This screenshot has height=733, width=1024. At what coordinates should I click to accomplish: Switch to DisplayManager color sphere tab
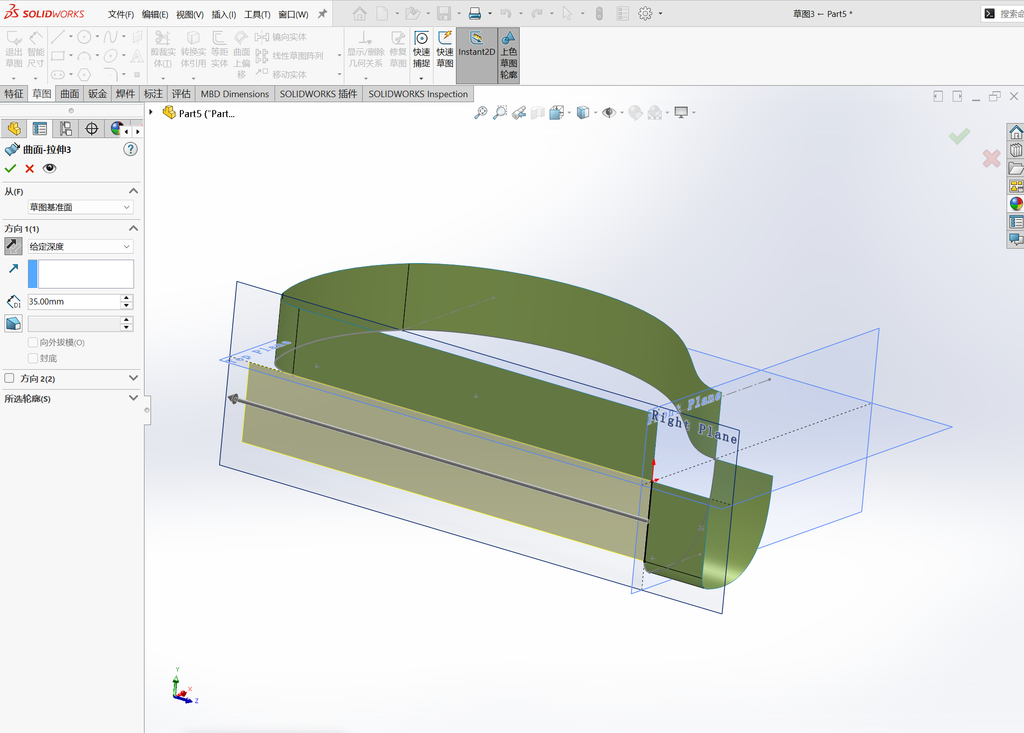[x=116, y=129]
